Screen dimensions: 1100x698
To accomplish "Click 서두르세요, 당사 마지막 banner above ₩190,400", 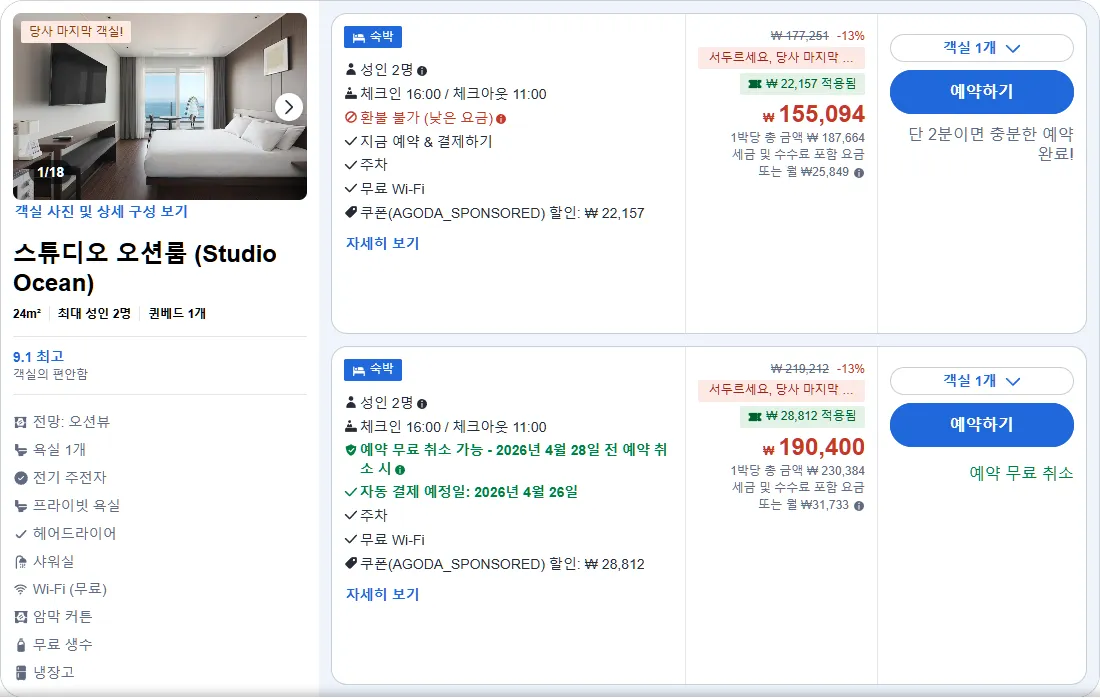I will pyautogui.click(x=781, y=389).
